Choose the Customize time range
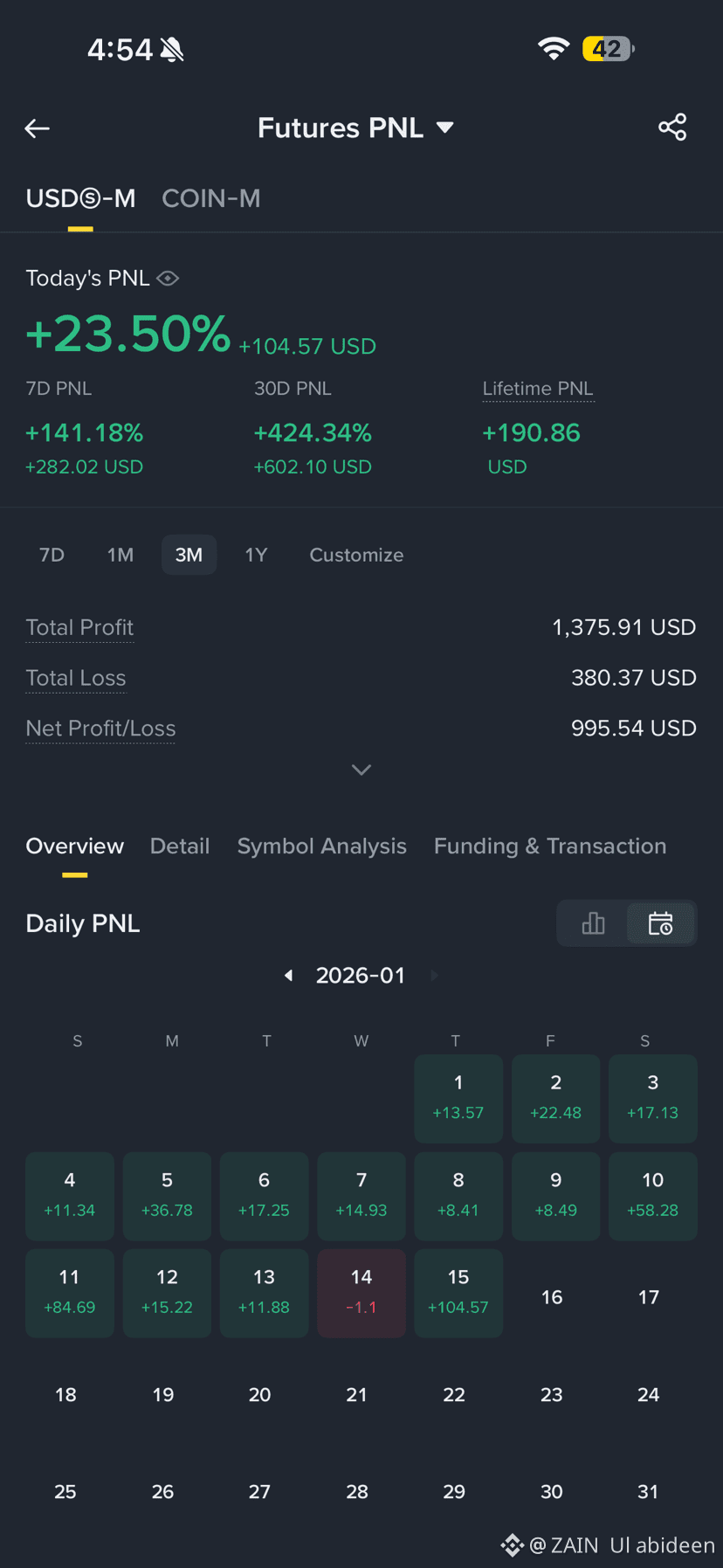Screen dimensions: 723x1568 click(356, 556)
